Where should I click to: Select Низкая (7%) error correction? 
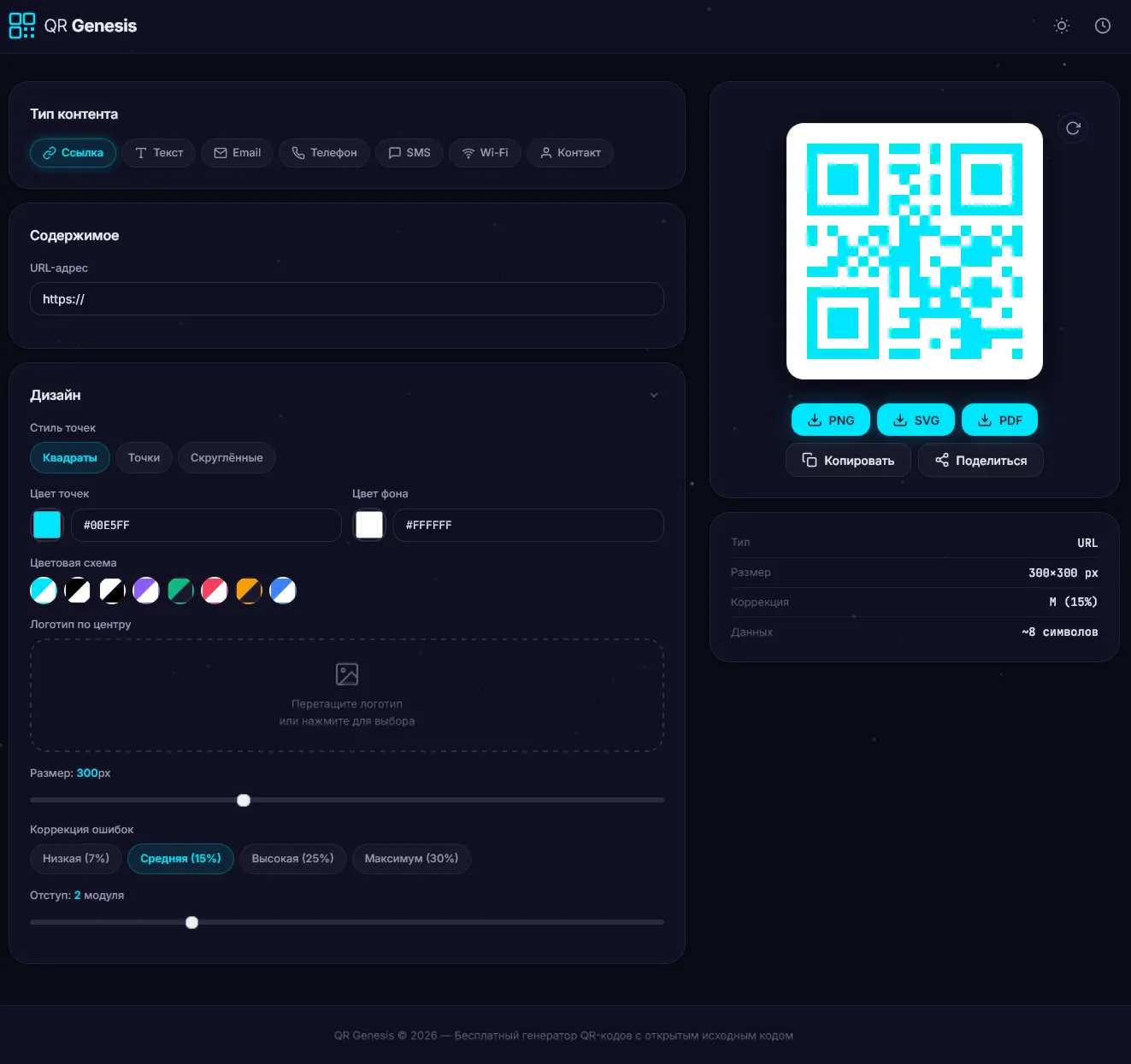(x=76, y=859)
